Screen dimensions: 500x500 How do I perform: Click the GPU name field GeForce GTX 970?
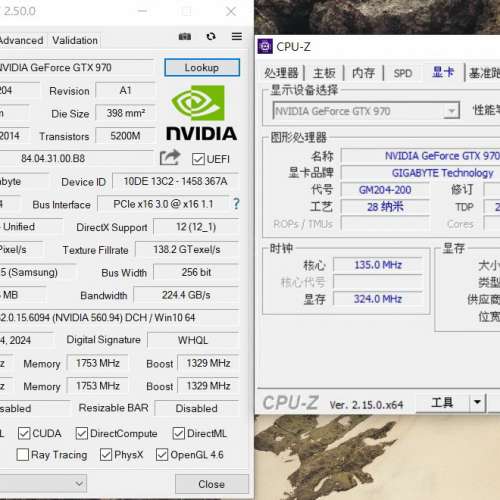76,68
